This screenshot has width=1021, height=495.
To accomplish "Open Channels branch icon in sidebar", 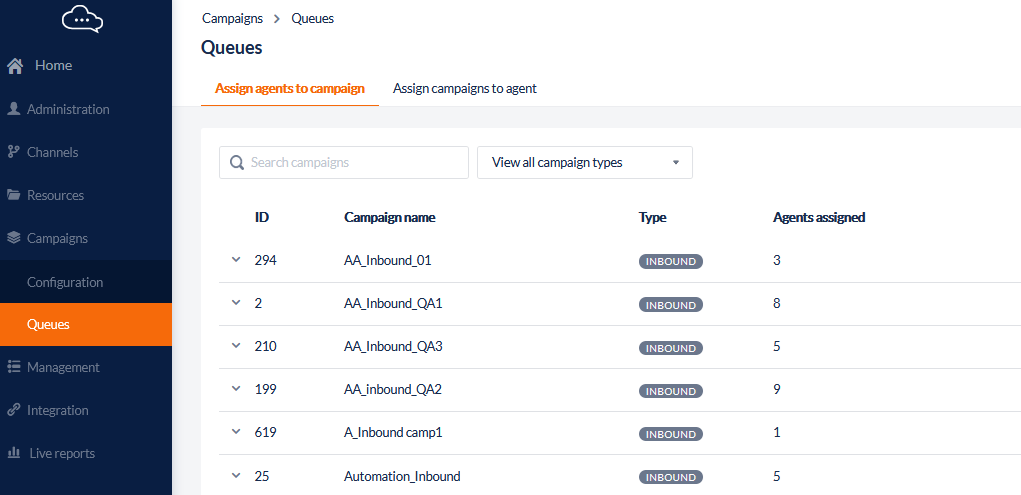I will pos(13,152).
